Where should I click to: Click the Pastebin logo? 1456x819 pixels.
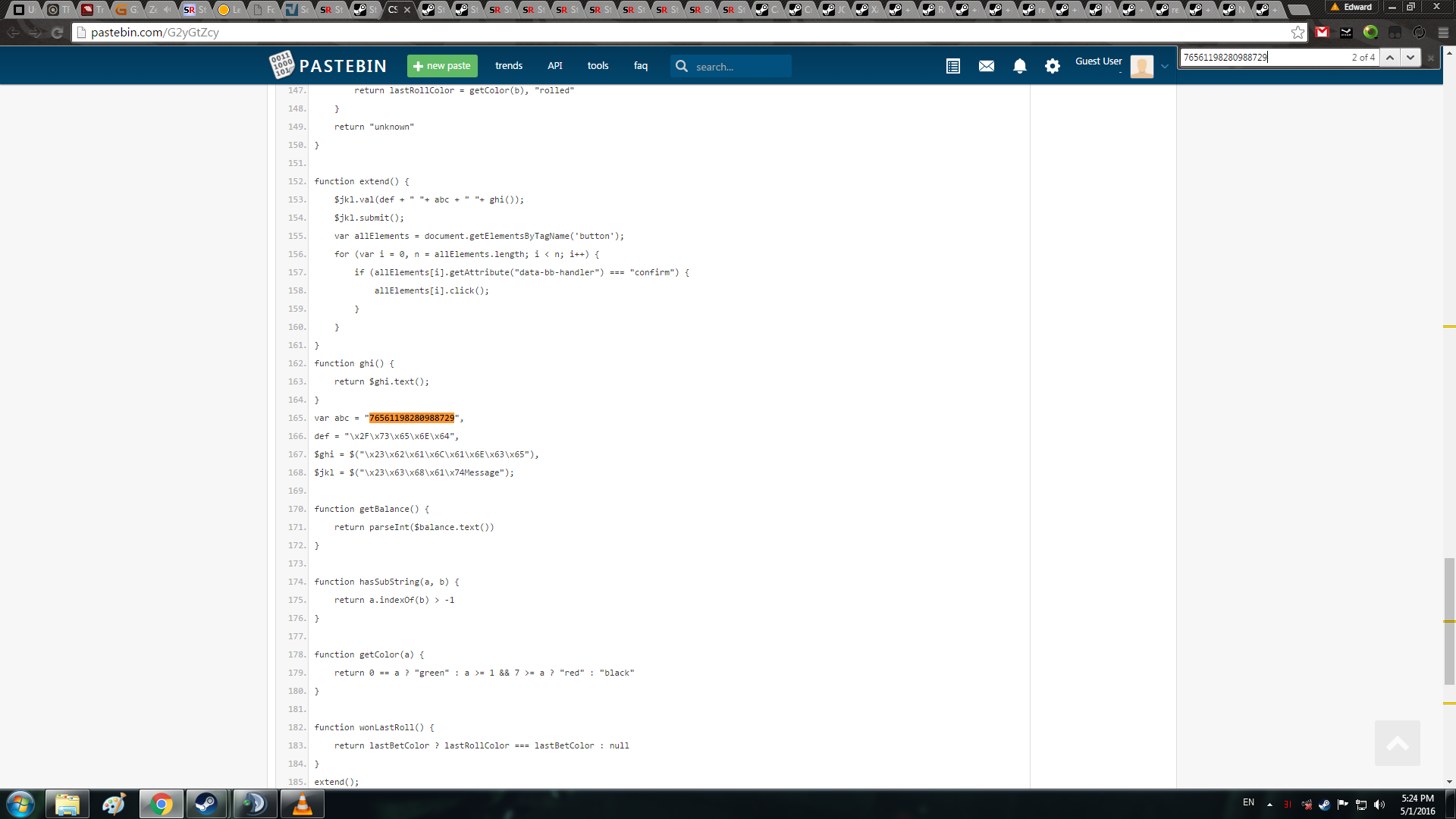328,66
